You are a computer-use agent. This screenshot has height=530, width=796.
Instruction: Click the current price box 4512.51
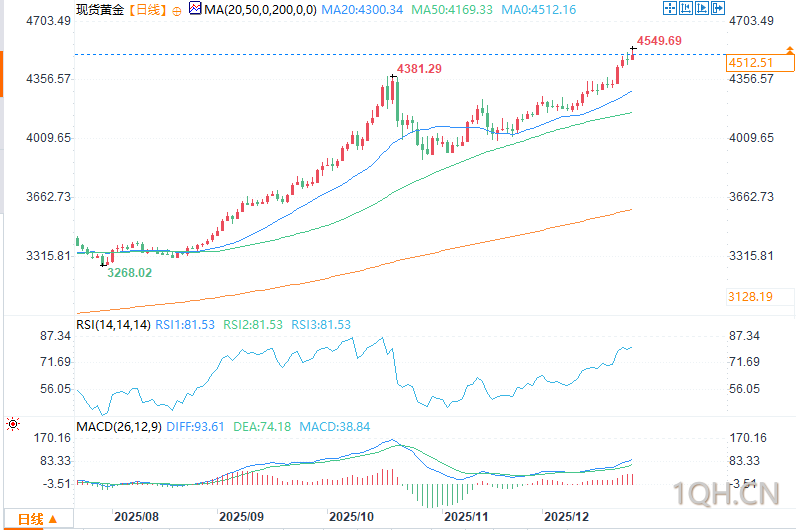coord(760,63)
